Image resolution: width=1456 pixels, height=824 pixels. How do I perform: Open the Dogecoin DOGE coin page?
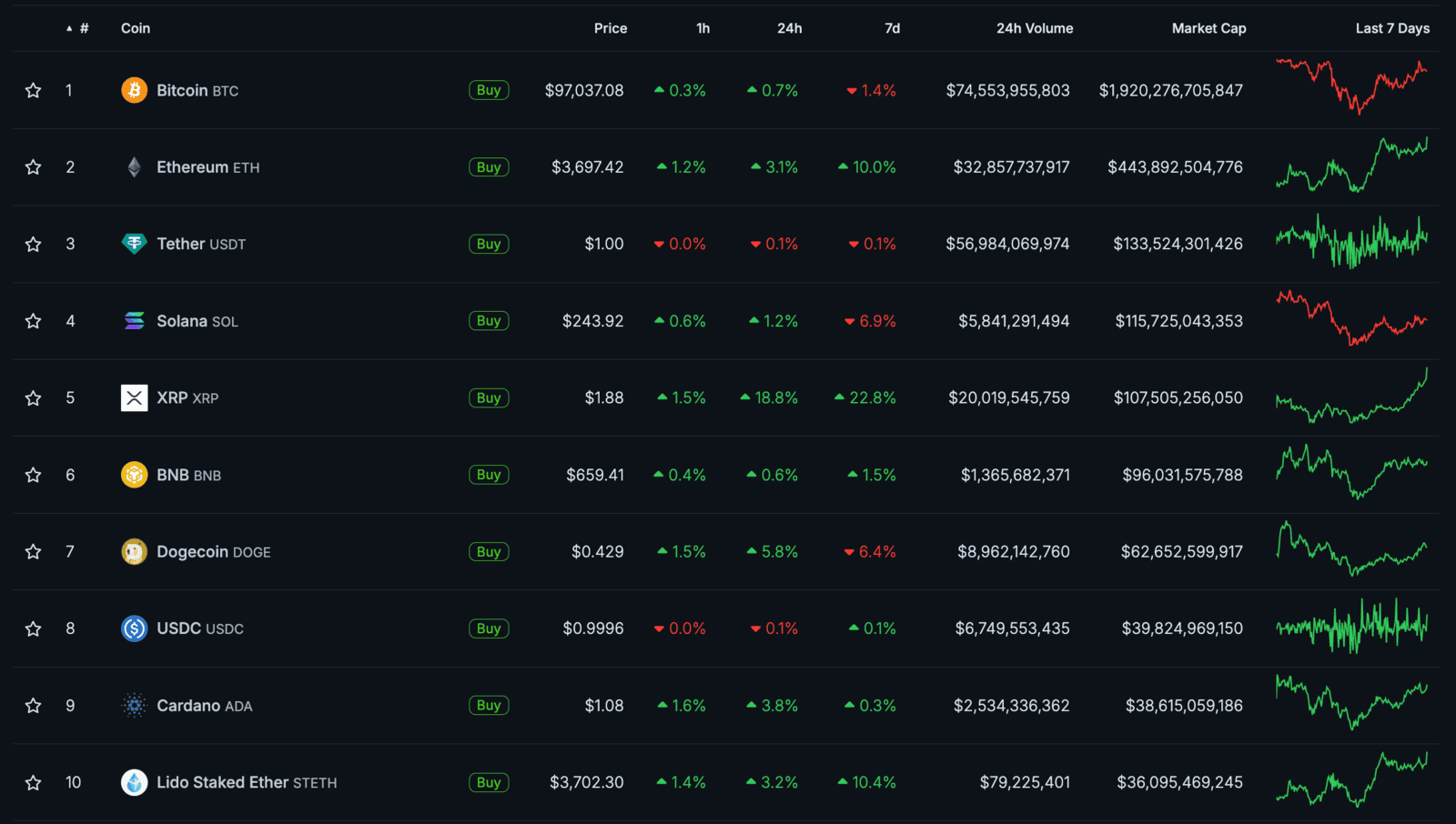click(214, 551)
